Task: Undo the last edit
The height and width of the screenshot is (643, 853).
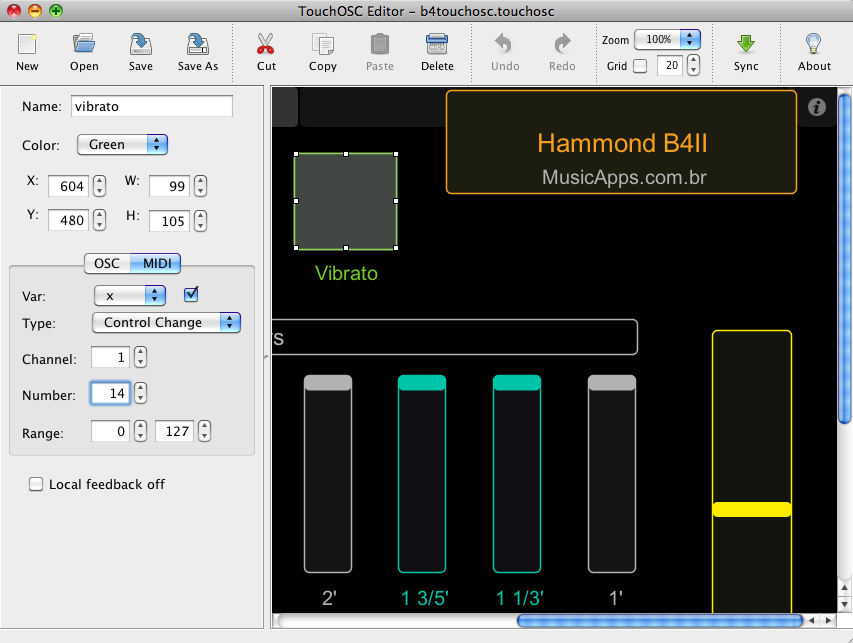Action: [x=504, y=44]
